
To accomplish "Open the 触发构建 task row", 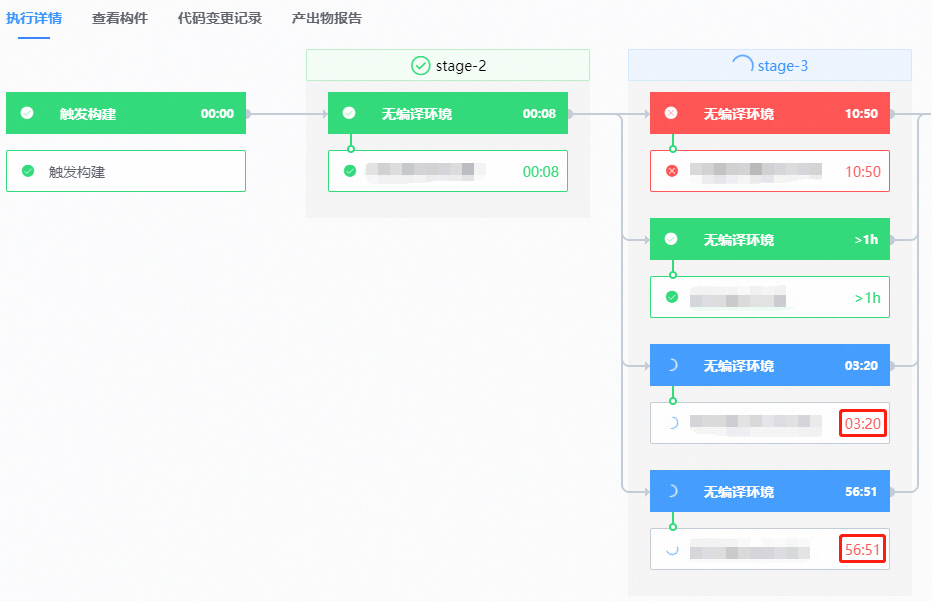I will (126, 171).
